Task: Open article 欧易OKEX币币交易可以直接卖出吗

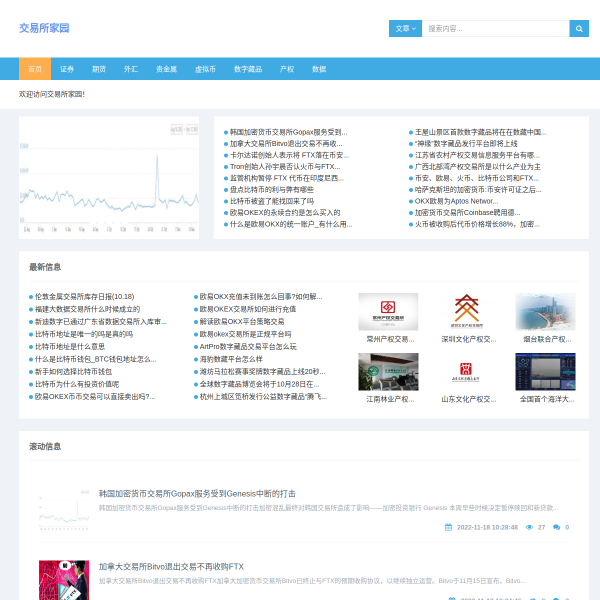Action: point(95,397)
